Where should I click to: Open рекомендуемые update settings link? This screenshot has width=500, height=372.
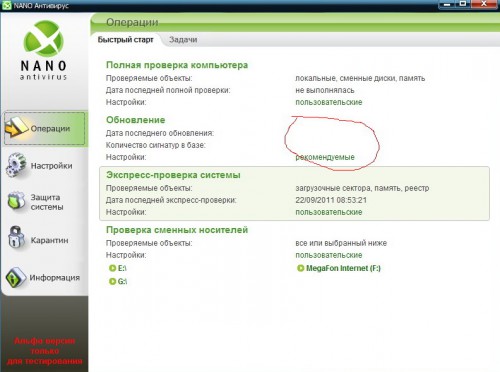coord(325,157)
